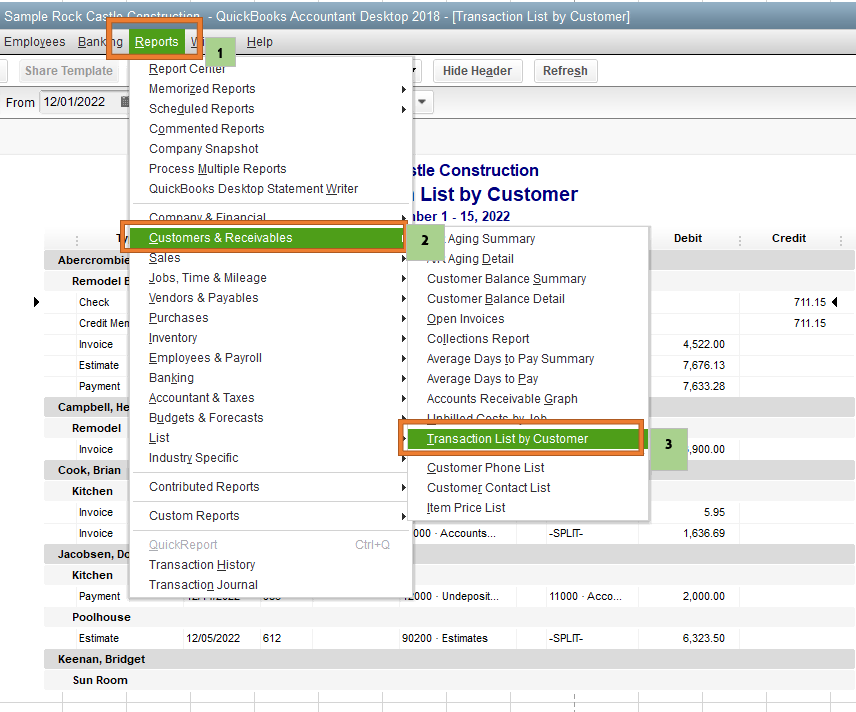This screenshot has width=856, height=712.
Task: Expand Sales submenu
Action: pyautogui.click(x=270, y=258)
